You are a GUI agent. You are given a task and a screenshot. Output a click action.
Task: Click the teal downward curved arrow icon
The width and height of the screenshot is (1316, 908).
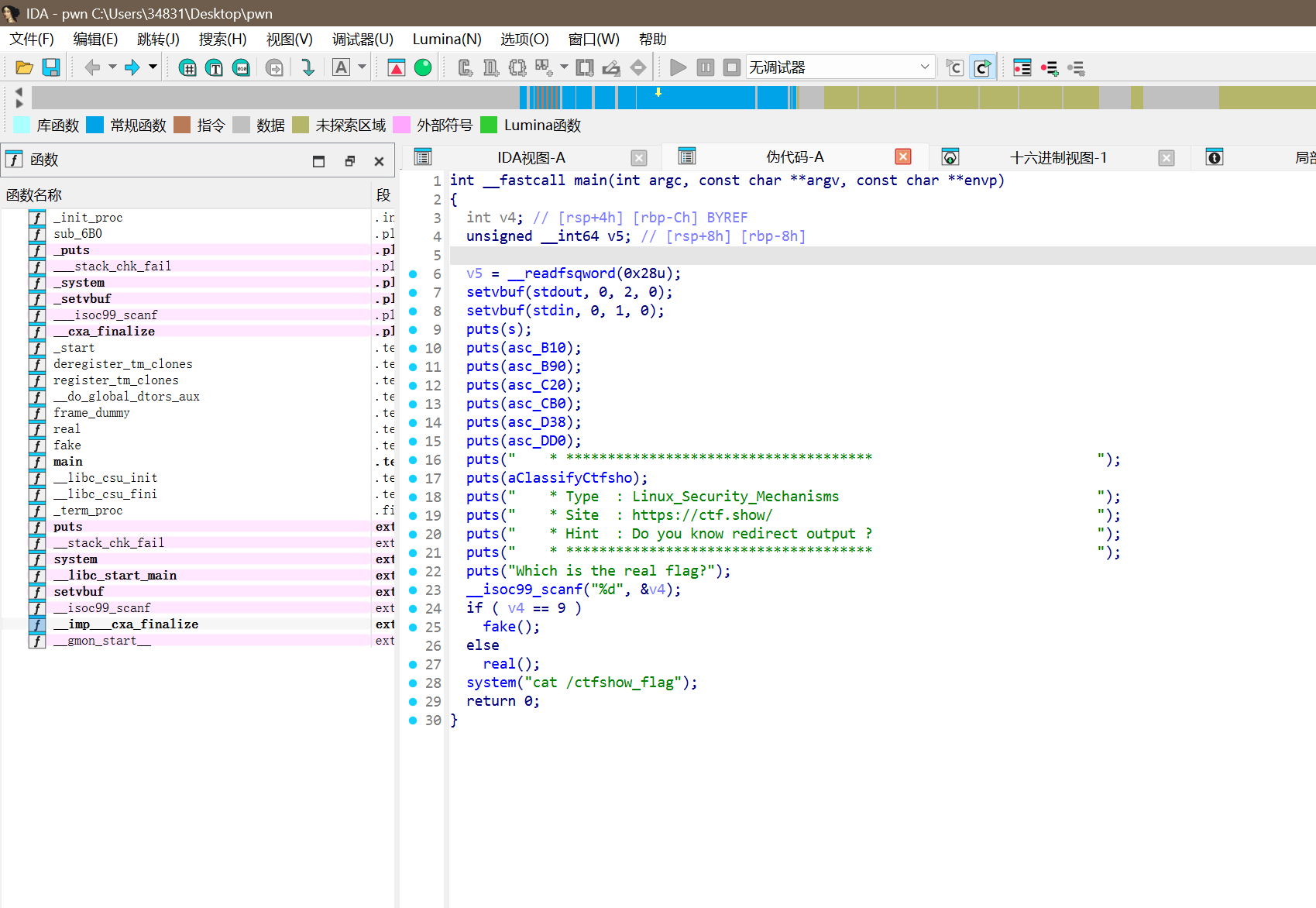pos(308,68)
